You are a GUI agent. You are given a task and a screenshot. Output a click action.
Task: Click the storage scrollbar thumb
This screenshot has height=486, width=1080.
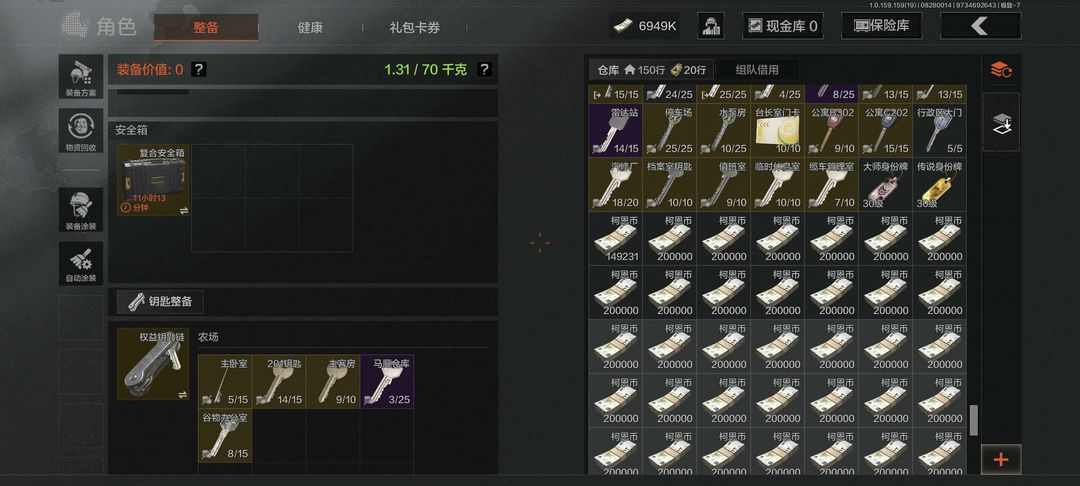tap(973, 420)
